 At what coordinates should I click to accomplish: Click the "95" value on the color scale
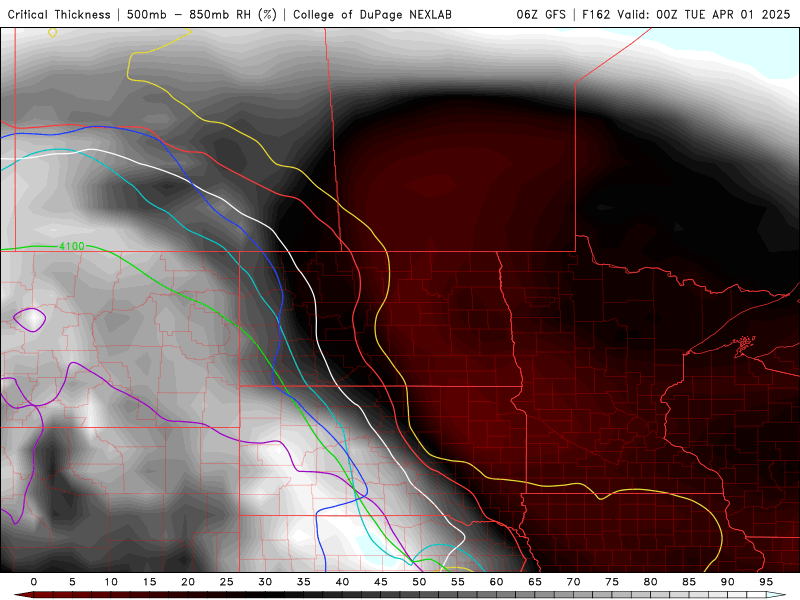[765, 582]
